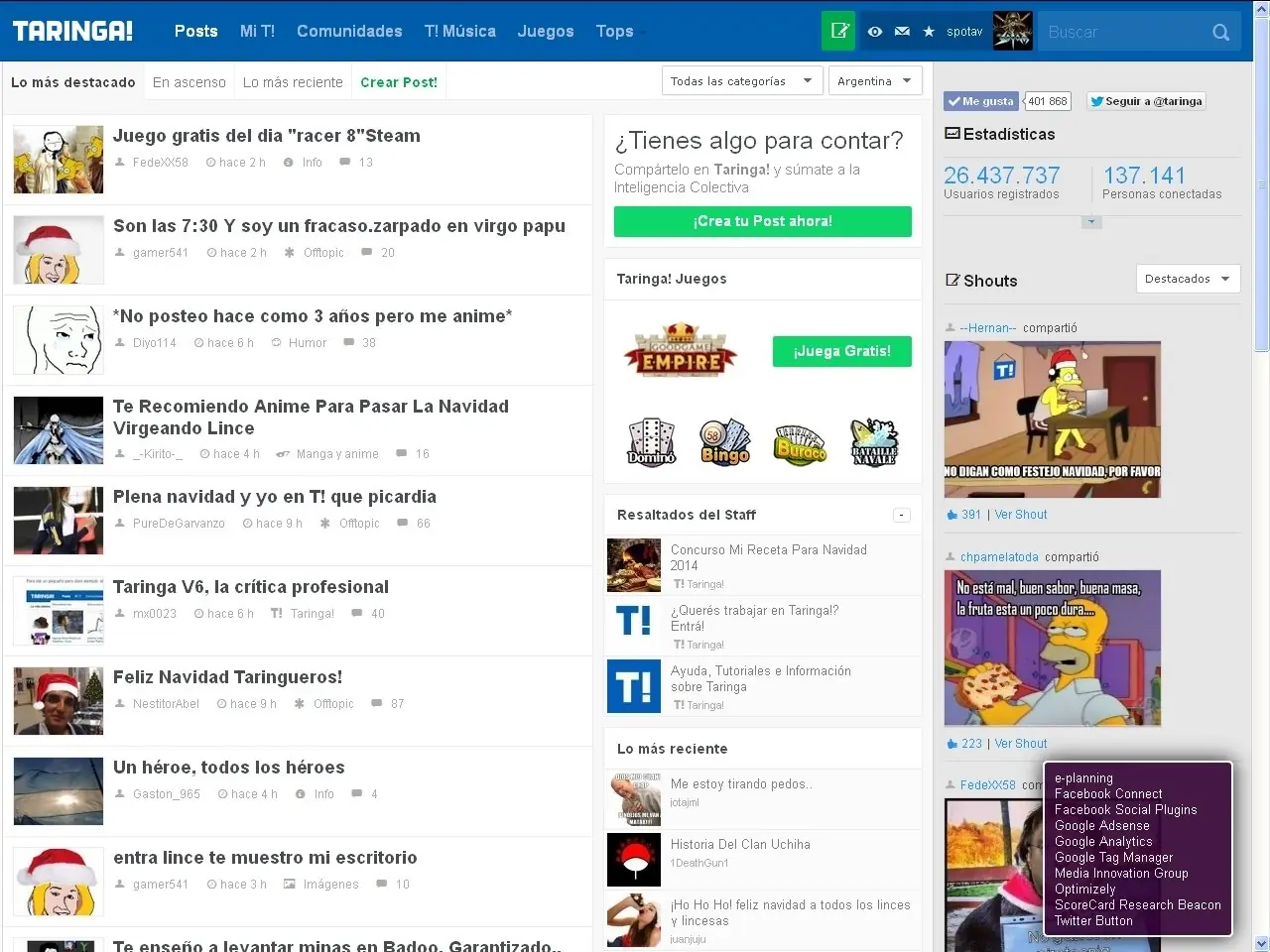The image size is (1270, 952).
Task: Click 26.437.737 registered users figure
Action: point(1002,176)
